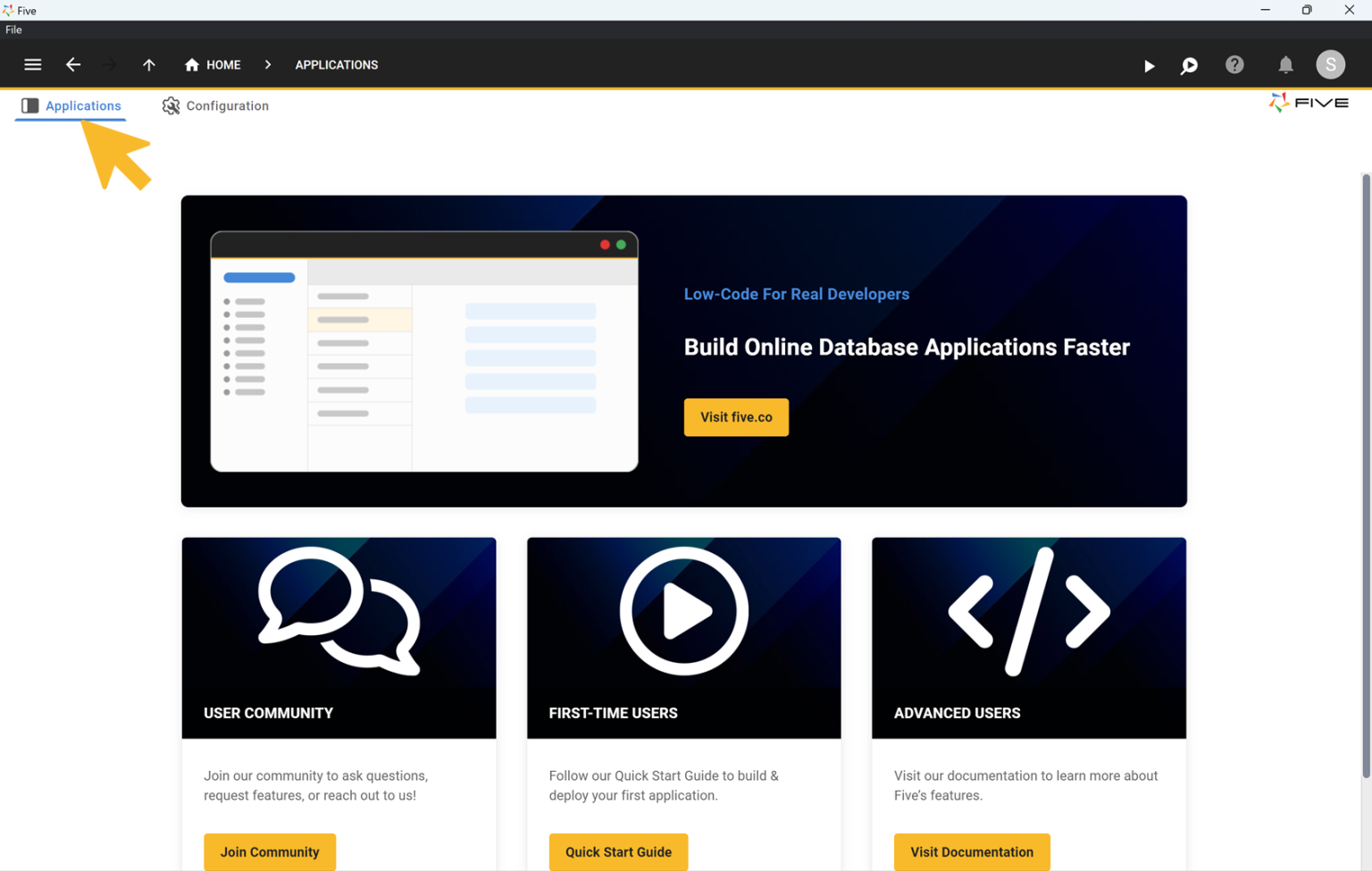
Task: Open the Quick Start Guide
Action: coord(618,851)
